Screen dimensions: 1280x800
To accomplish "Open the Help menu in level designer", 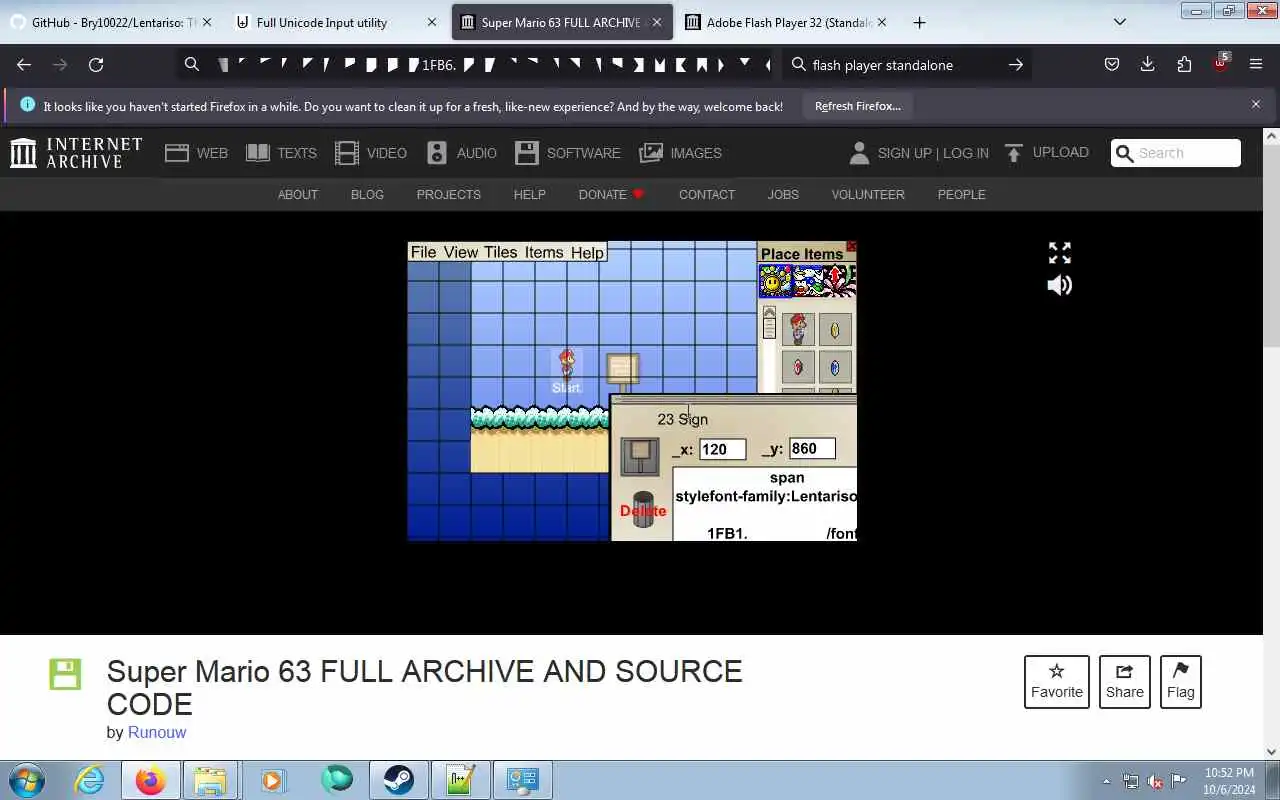I will pyautogui.click(x=587, y=252).
